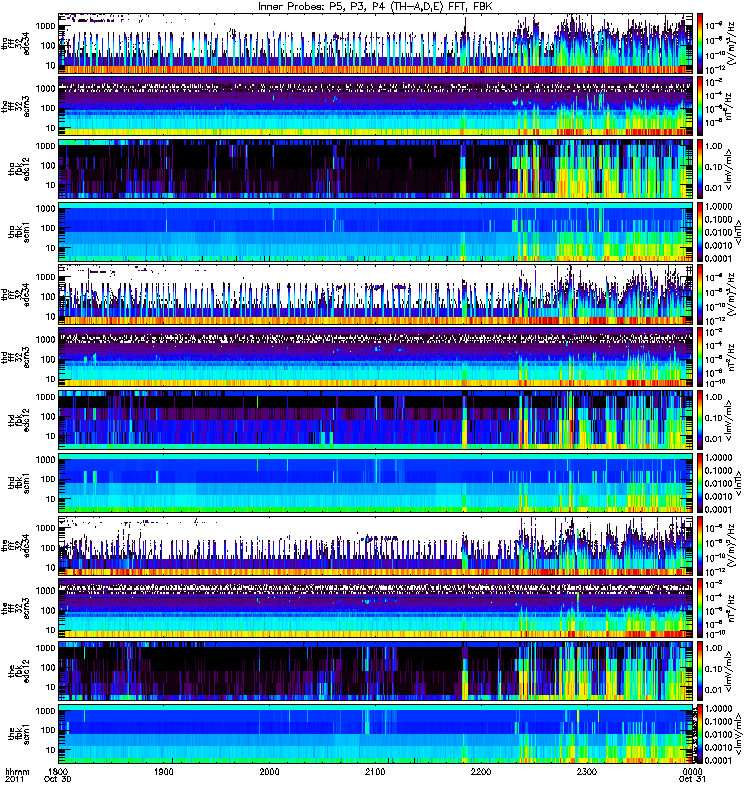
Task: Click 'nT²/Hz' unit on the tha scm3 colorbar
Action: tap(729, 106)
